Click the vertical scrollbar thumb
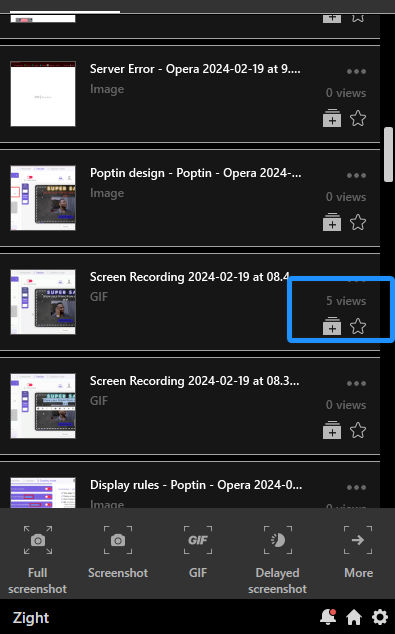Image resolution: width=395 pixels, height=634 pixels. (389, 154)
